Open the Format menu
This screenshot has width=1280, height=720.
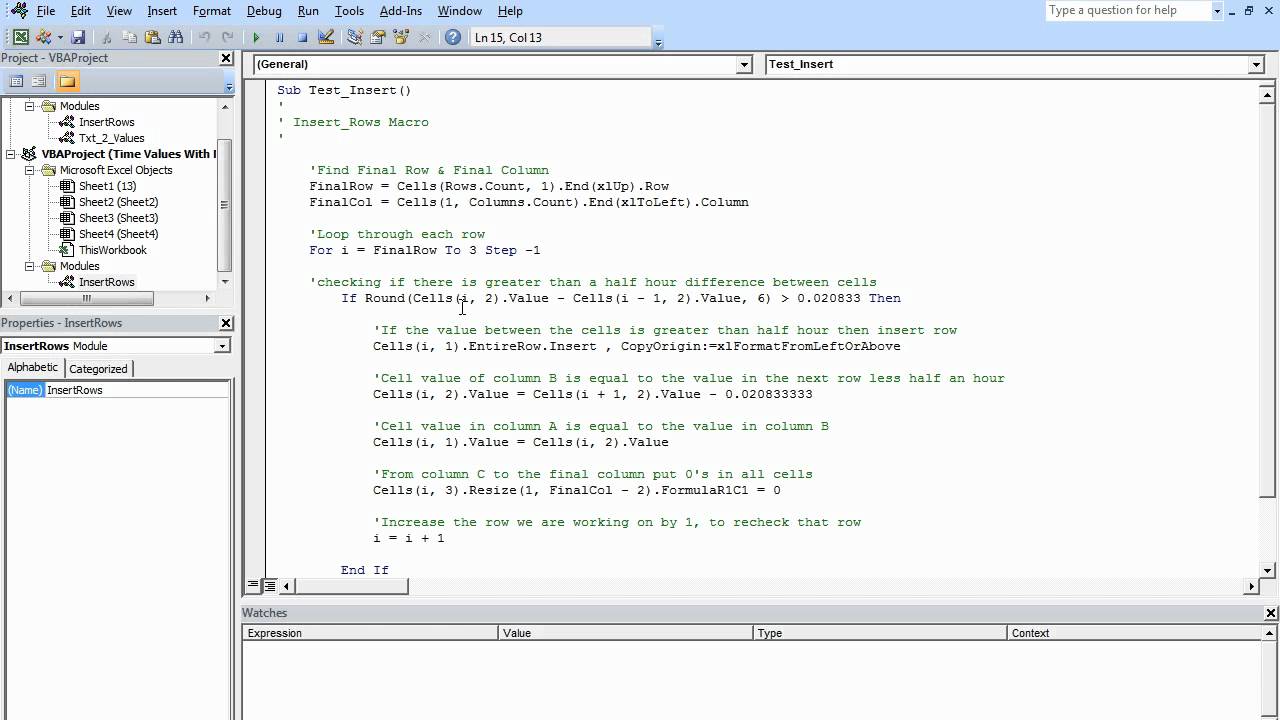pos(212,11)
